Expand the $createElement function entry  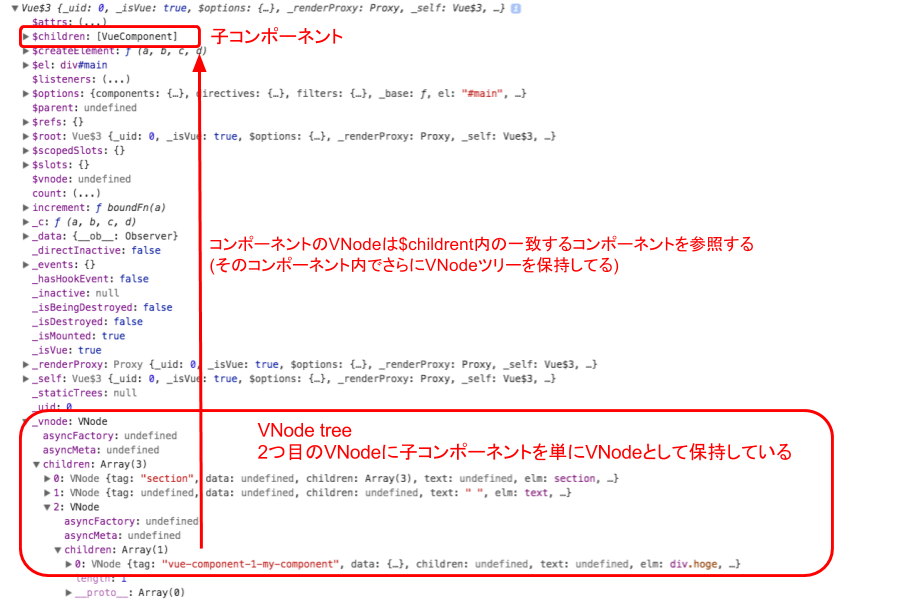26,51
